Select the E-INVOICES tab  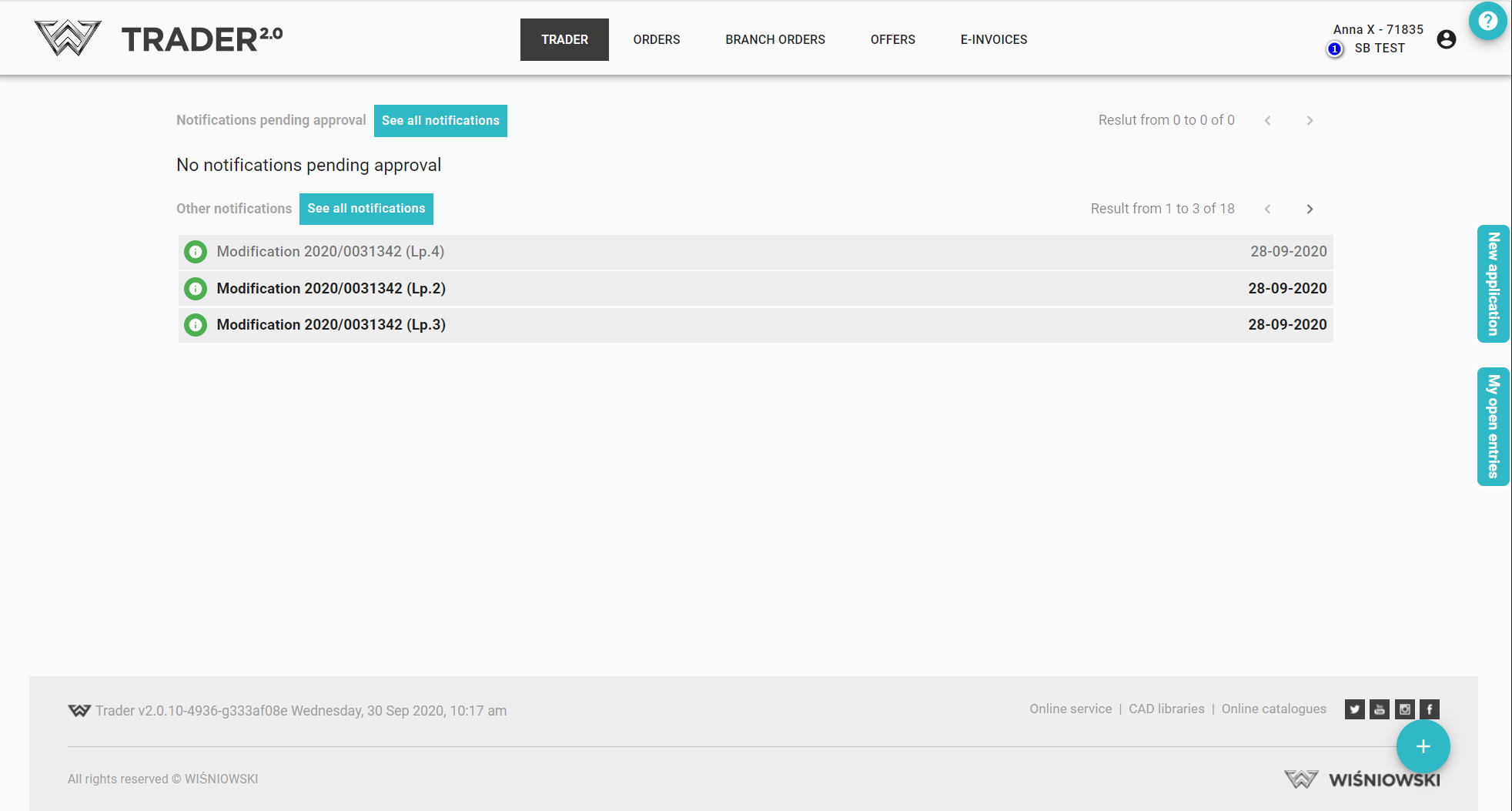pyautogui.click(x=993, y=39)
